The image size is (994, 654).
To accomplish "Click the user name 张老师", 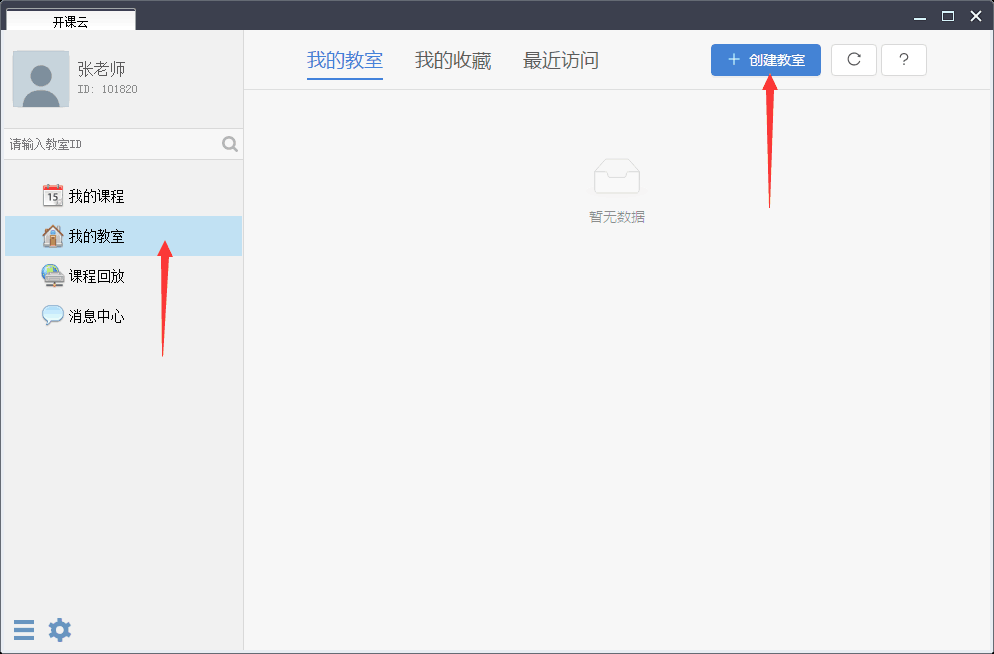I will (x=101, y=68).
